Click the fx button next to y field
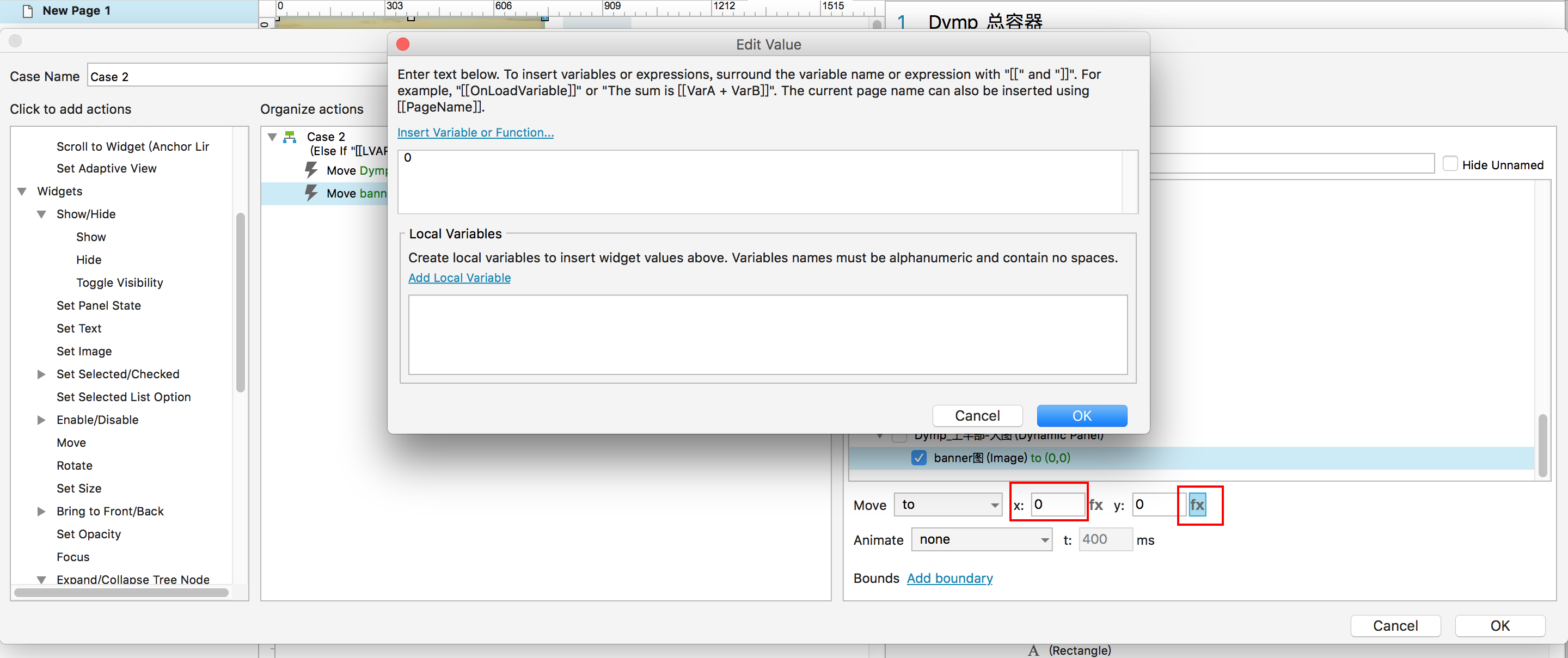Viewport: 1568px width, 658px height. [x=1197, y=505]
